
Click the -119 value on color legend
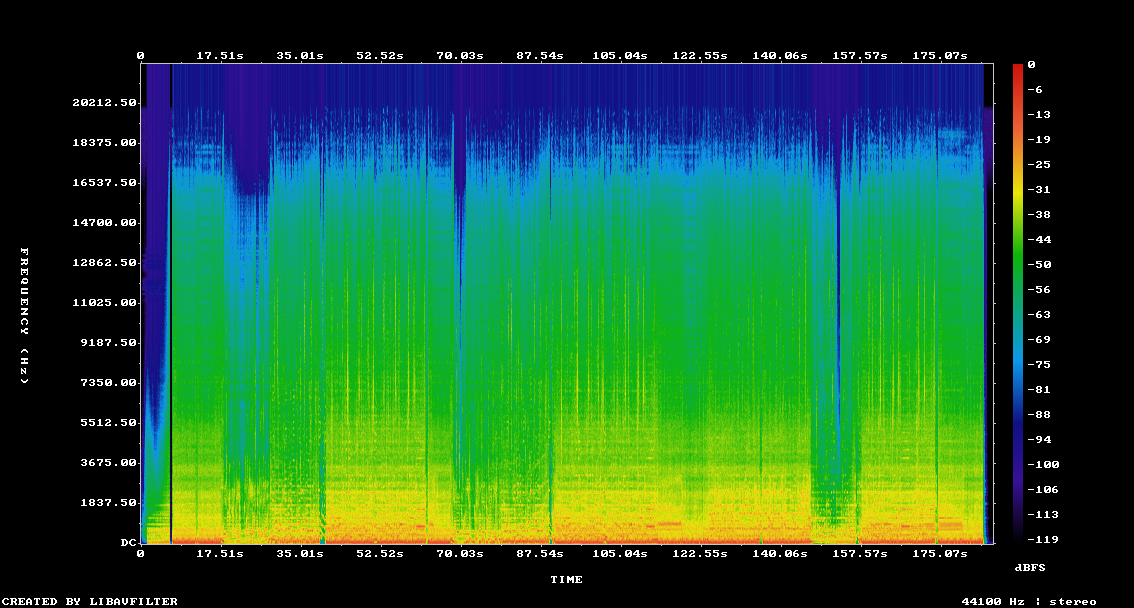click(1043, 539)
